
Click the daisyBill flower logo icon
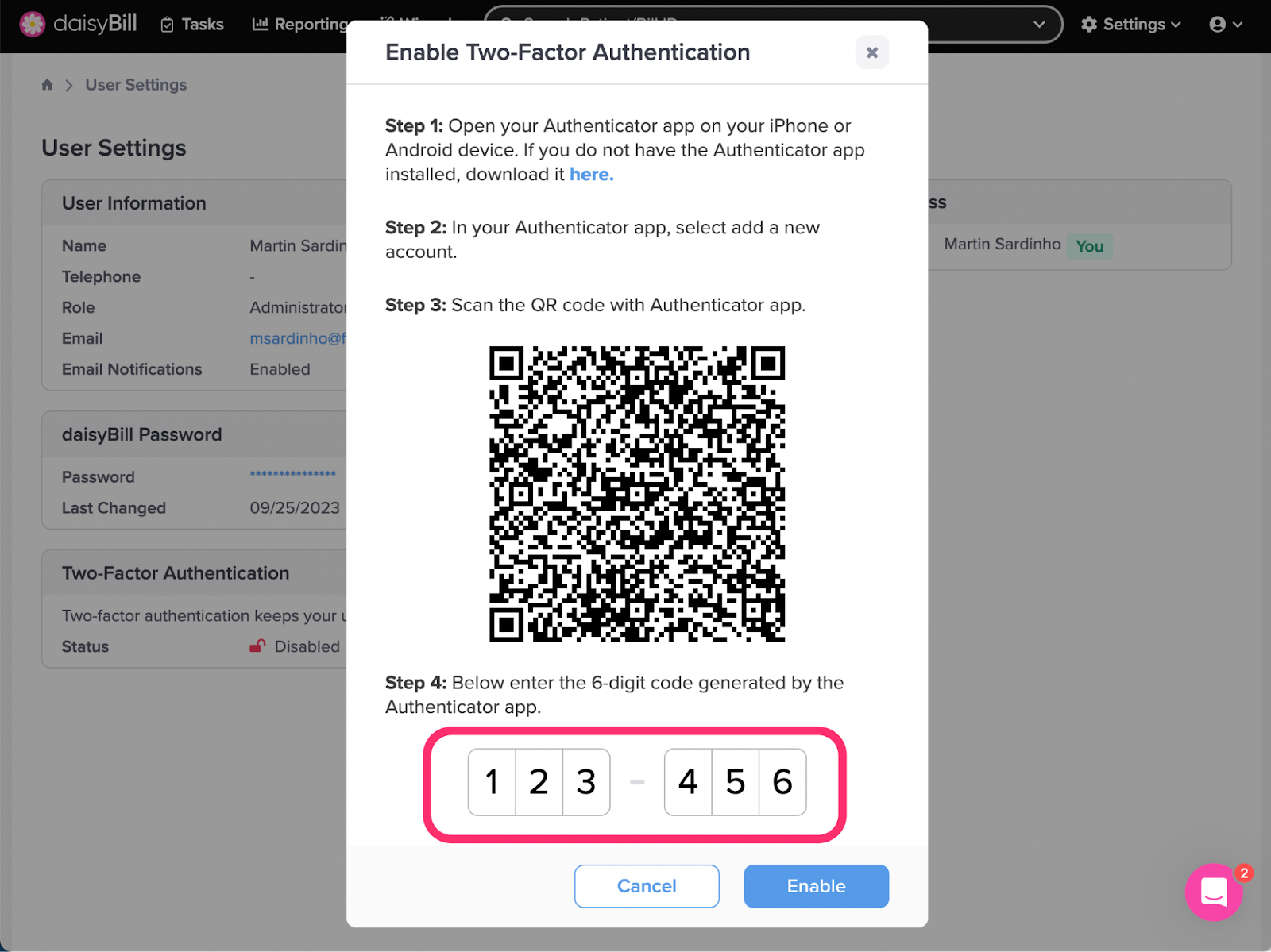pyautogui.click(x=33, y=24)
